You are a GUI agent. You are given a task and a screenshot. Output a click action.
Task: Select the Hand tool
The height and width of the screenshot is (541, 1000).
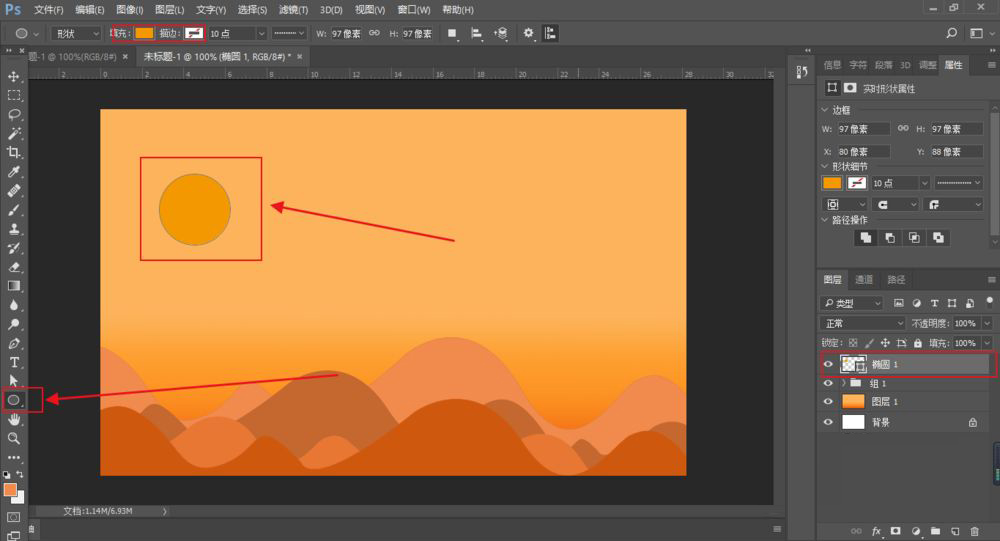[x=14, y=419]
